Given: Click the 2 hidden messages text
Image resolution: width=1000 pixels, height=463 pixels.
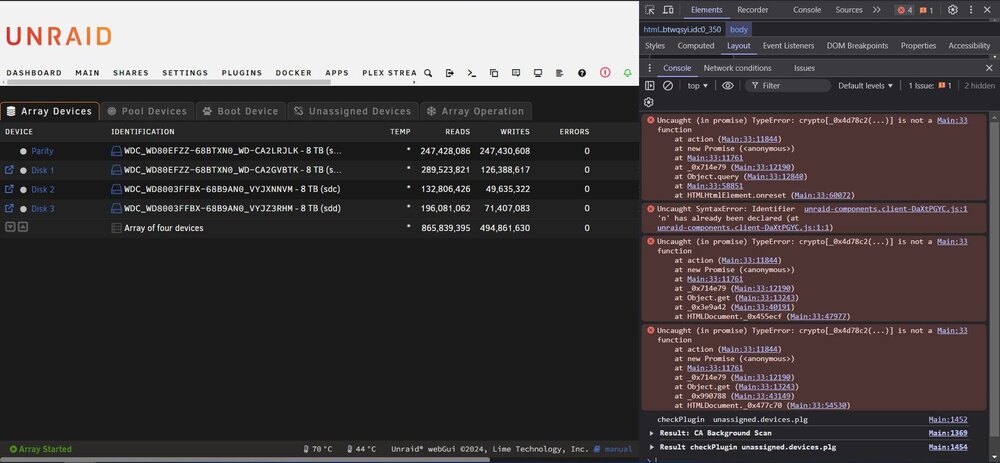Looking at the screenshot, I should coord(980,85).
